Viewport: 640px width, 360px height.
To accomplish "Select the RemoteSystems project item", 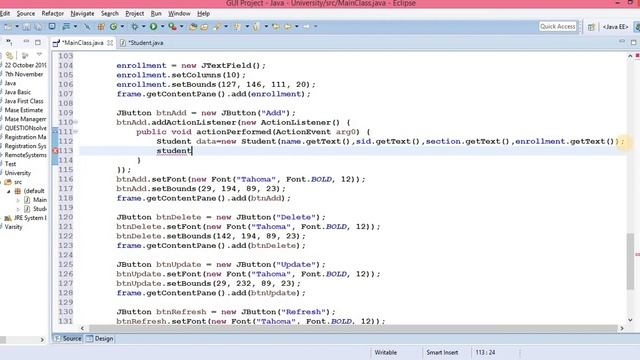I will pyautogui.click(x=25, y=155).
